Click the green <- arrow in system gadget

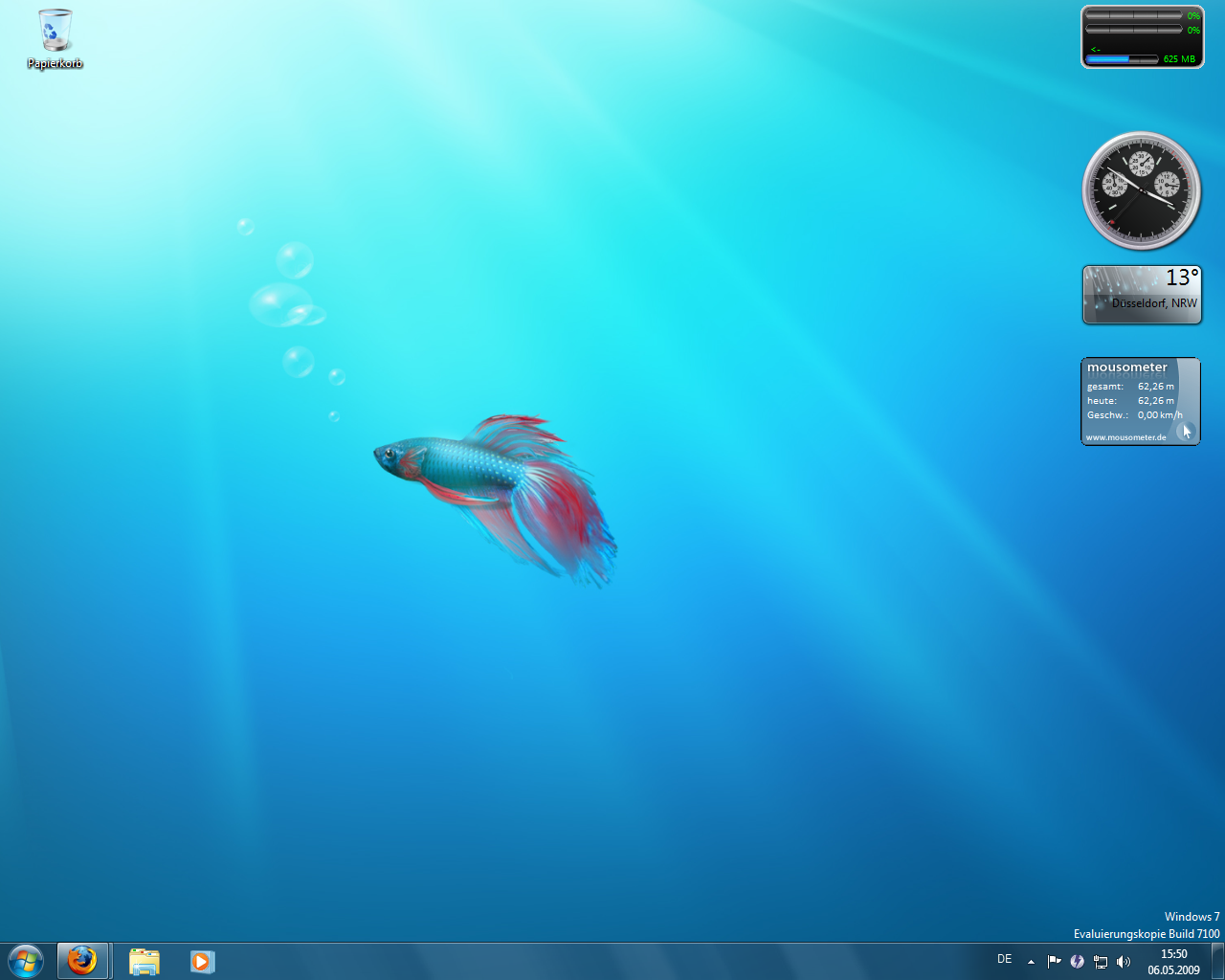click(1096, 49)
